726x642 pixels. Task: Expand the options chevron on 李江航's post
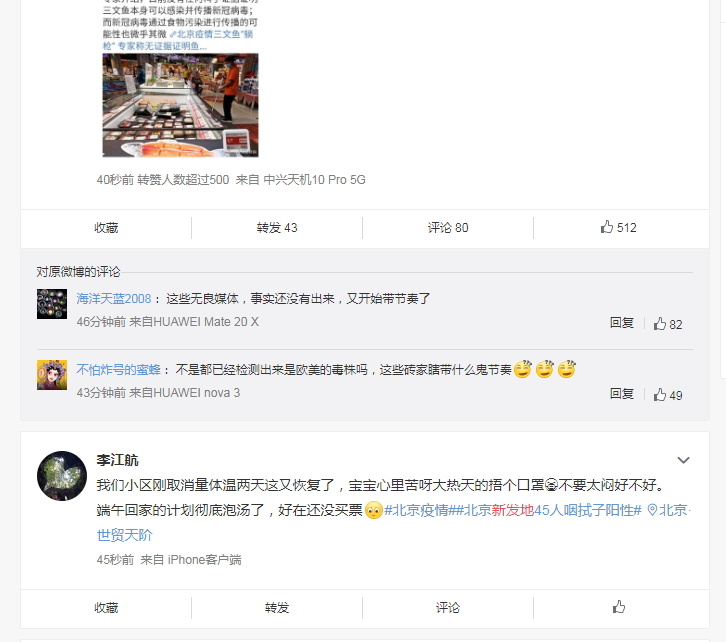coord(683,460)
